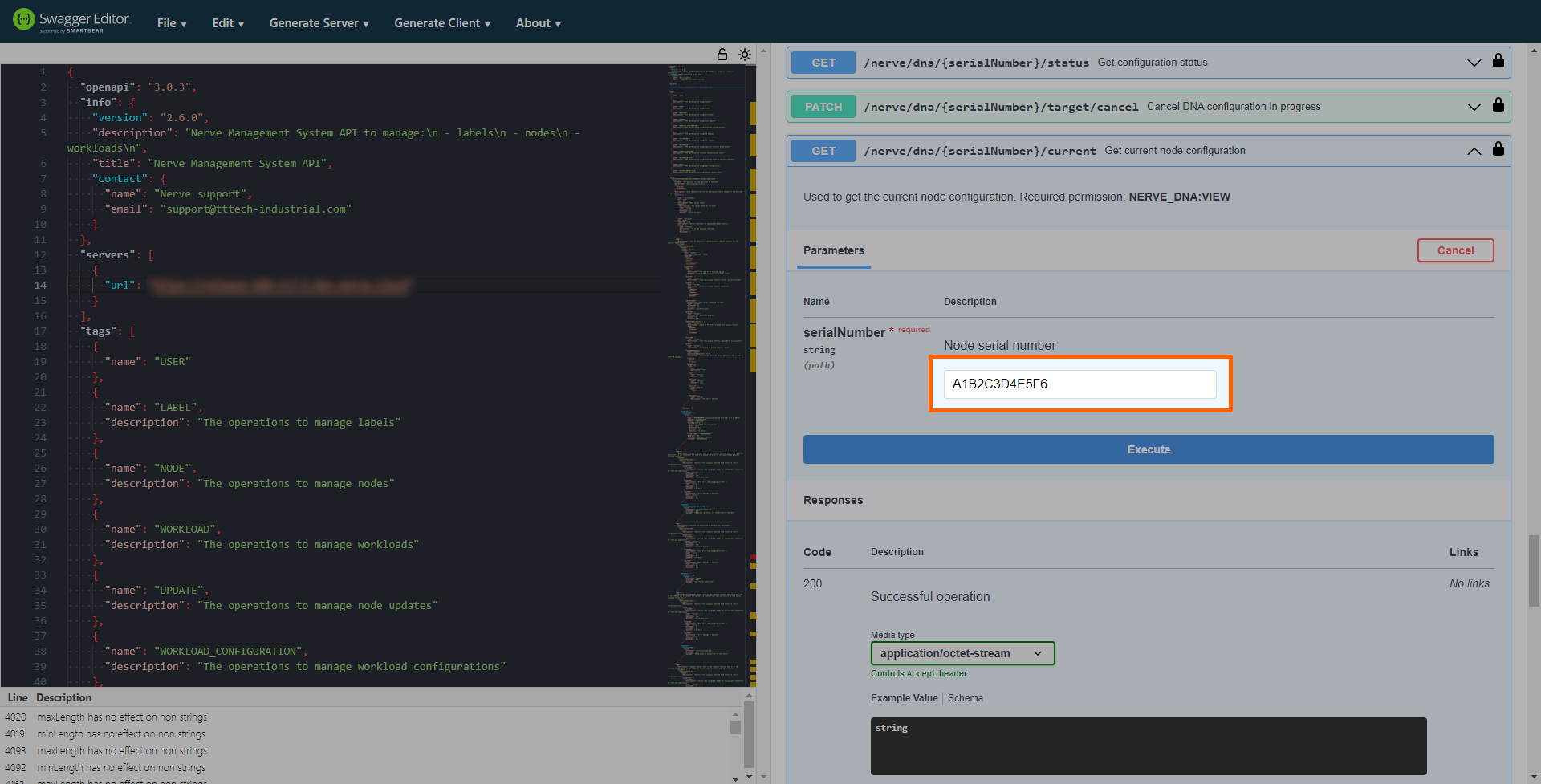This screenshot has width=1541, height=784.
Task: Expand the GET status endpoint chevron
Action: click(x=1474, y=63)
